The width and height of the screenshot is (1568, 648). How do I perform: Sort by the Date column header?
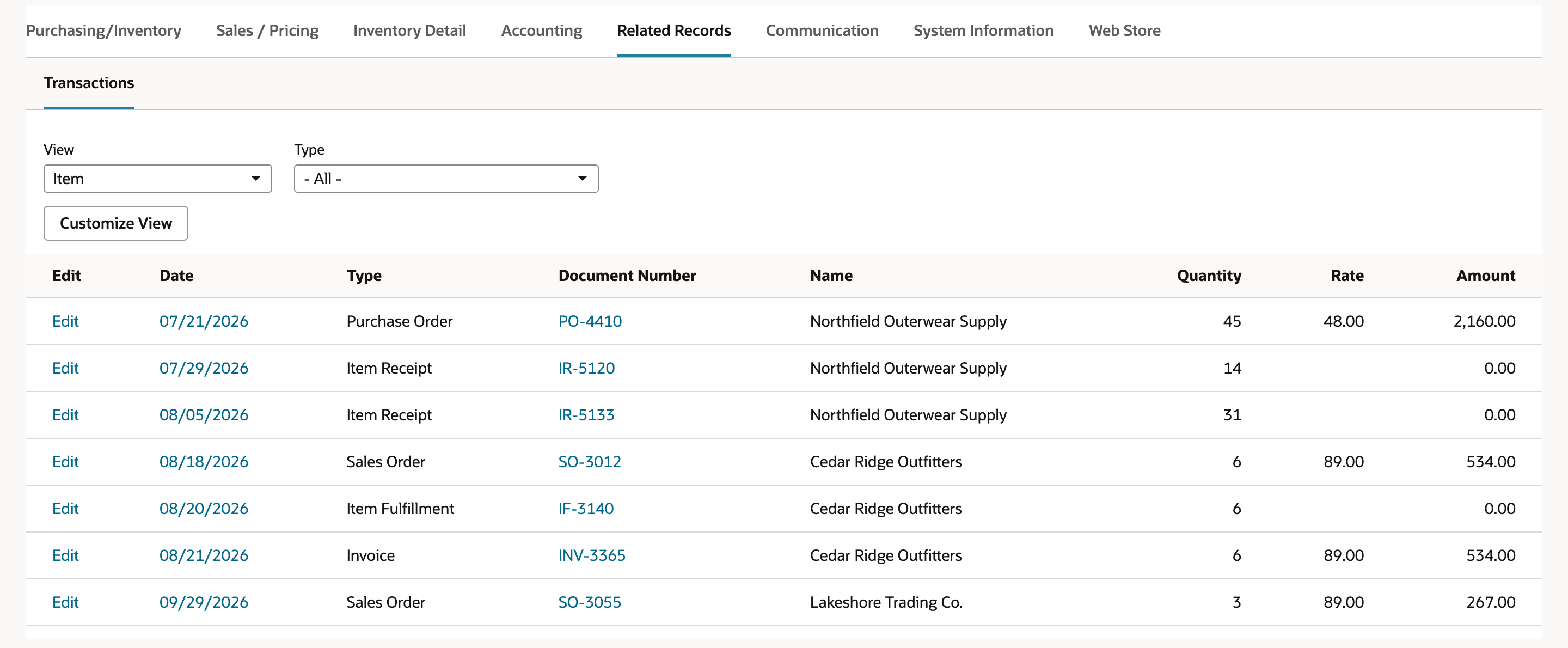176,276
